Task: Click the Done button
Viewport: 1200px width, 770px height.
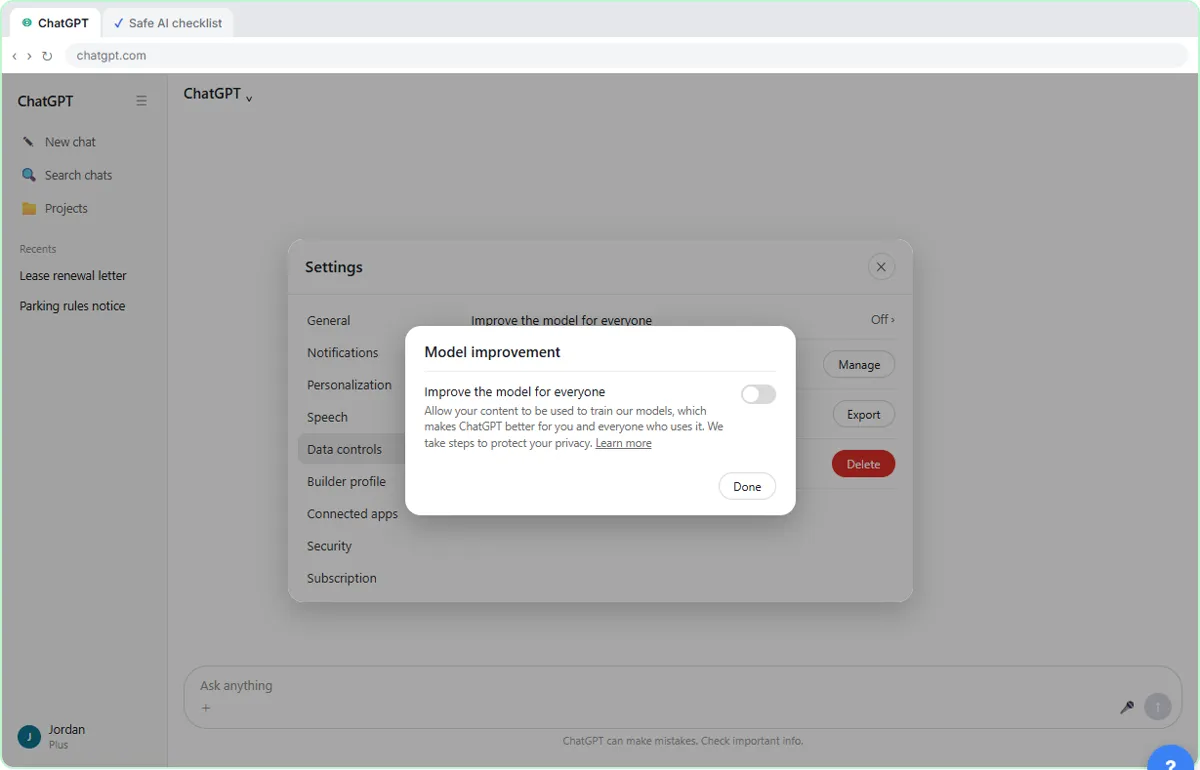Action: 747,486
